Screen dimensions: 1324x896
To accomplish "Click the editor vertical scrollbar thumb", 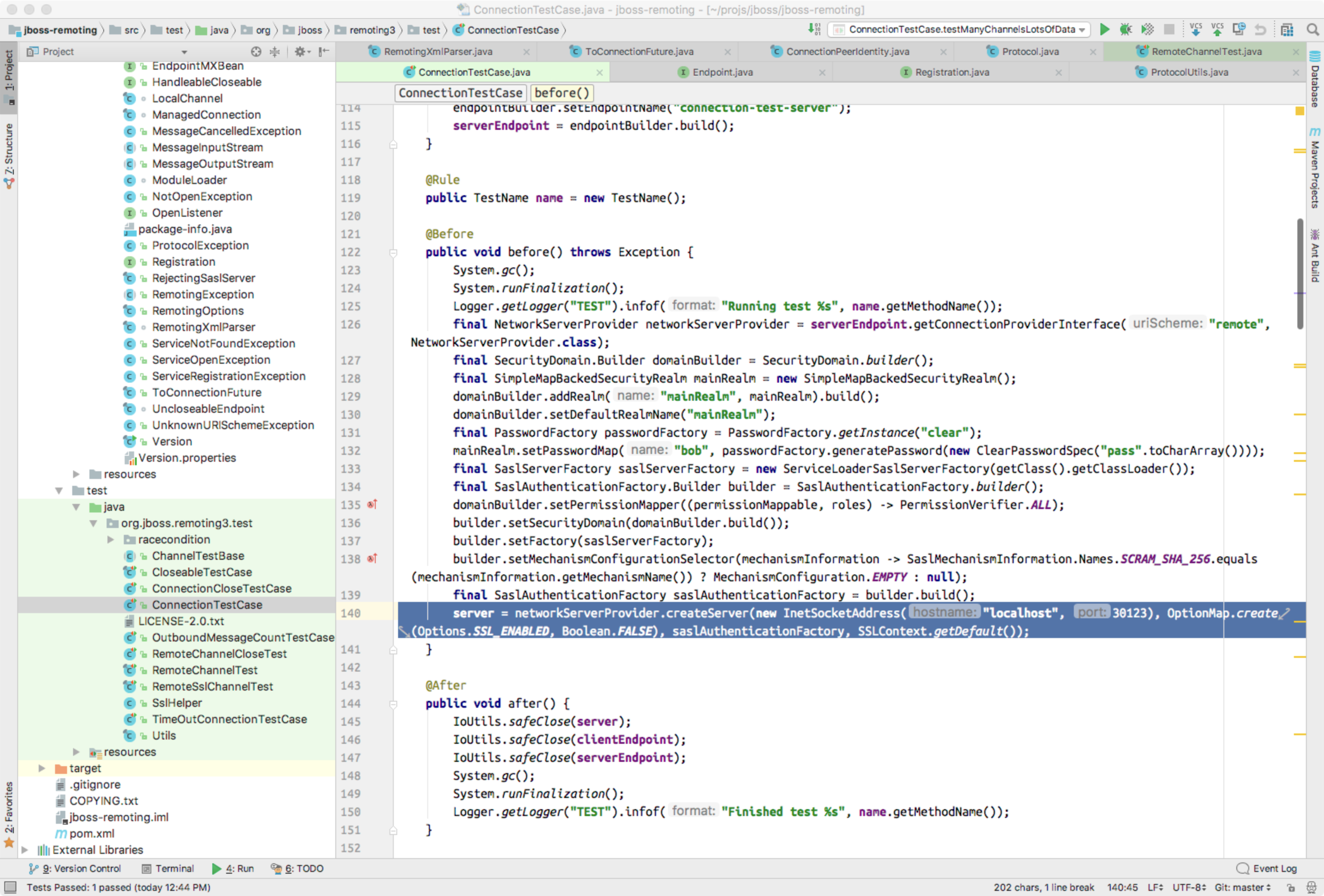I will click(x=1299, y=273).
